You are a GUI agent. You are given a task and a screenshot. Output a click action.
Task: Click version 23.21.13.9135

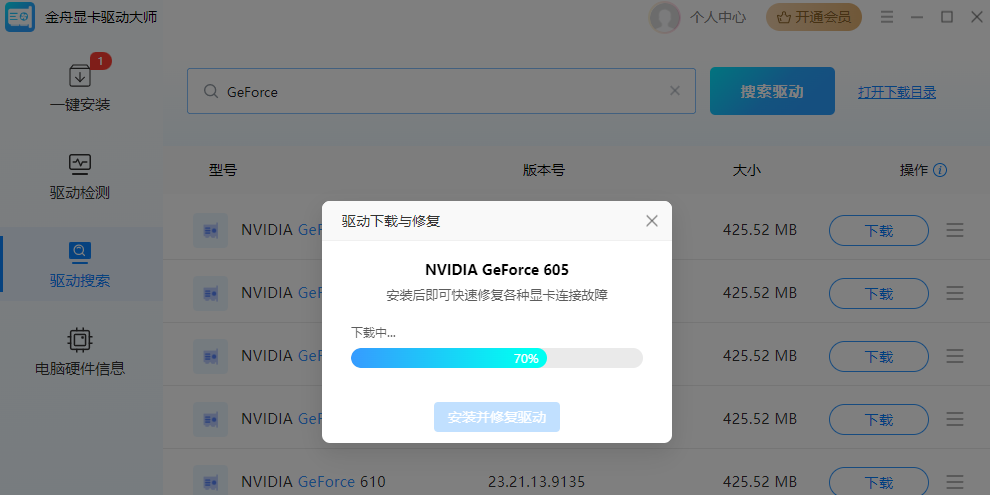537,482
